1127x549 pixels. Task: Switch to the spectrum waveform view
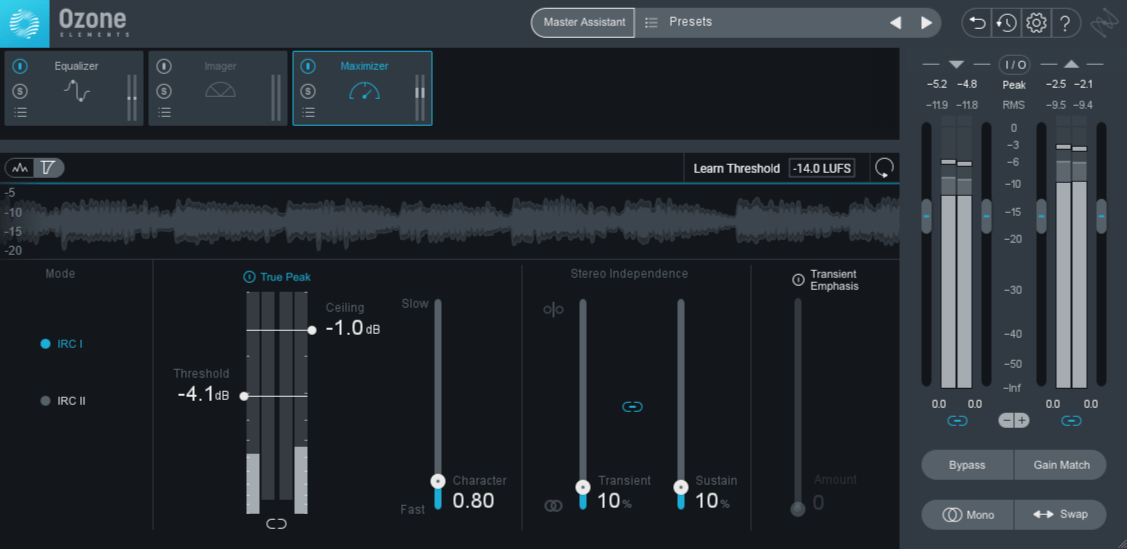click(x=21, y=168)
